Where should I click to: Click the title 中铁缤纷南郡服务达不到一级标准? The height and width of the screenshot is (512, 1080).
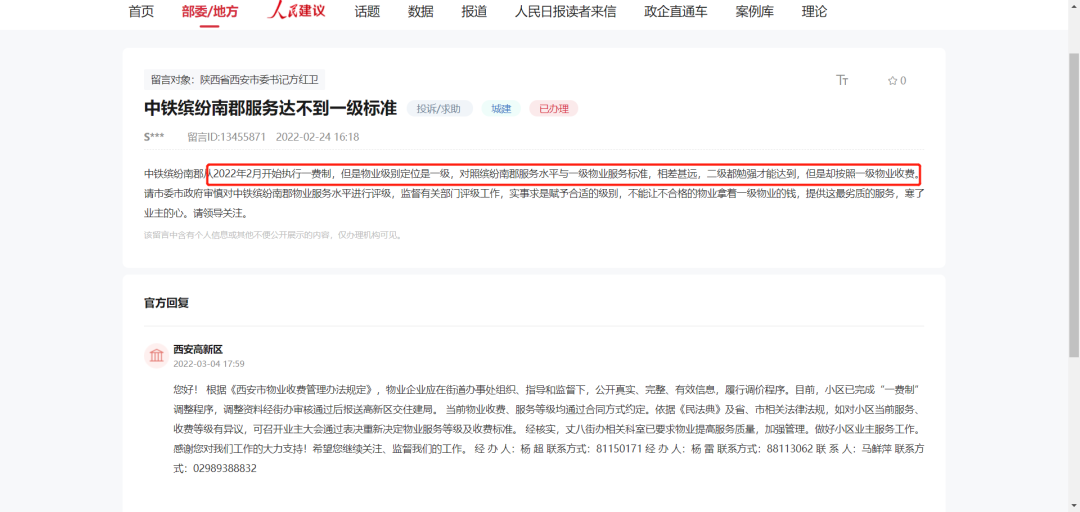pos(271,108)
